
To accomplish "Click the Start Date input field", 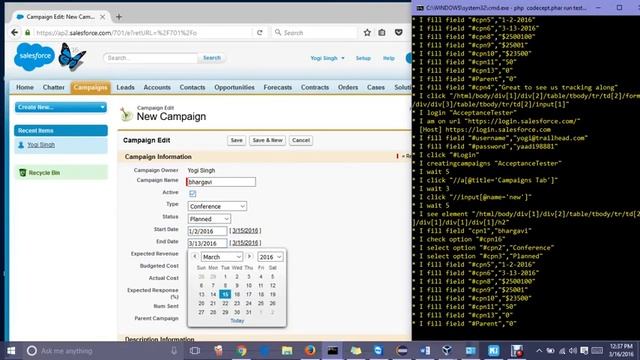I will [x=207, y=231].
